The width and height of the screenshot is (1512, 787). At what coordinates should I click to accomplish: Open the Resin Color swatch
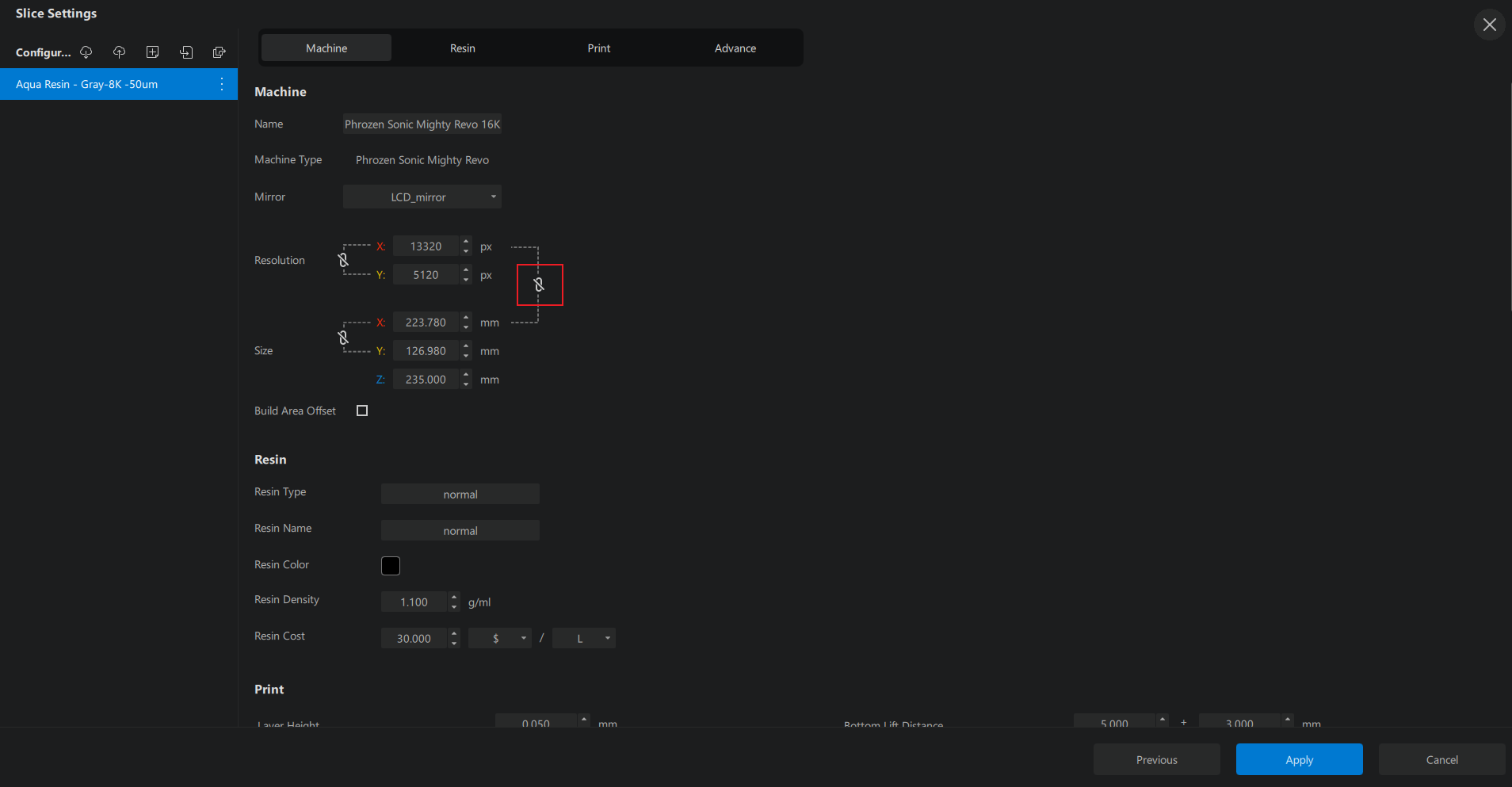[391, 566]
